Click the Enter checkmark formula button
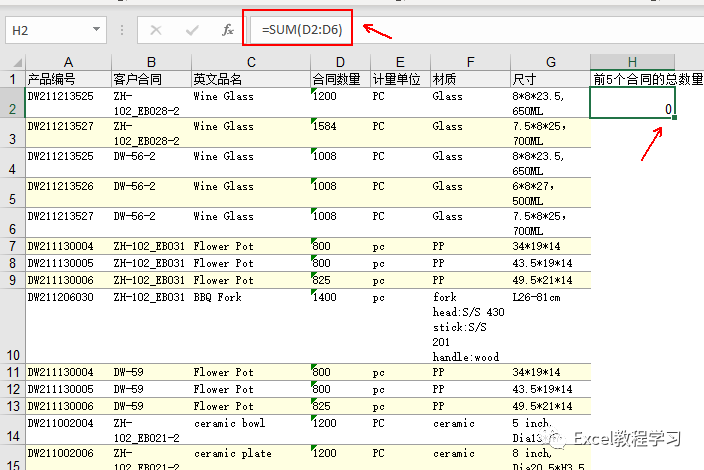This screenshot has height=470, width=704. [192, 30]
